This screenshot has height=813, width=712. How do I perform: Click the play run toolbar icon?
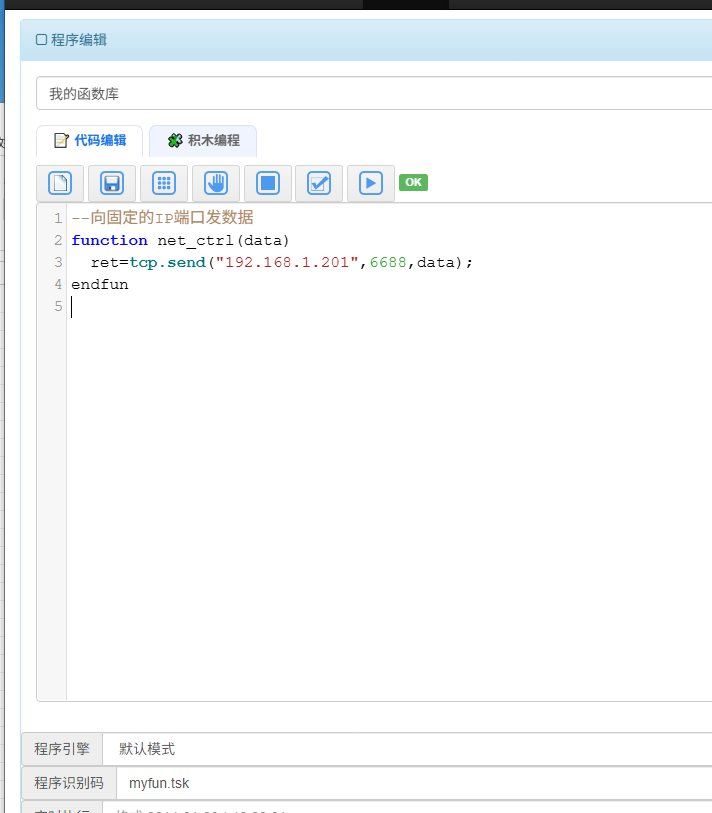tap(371, 183)
